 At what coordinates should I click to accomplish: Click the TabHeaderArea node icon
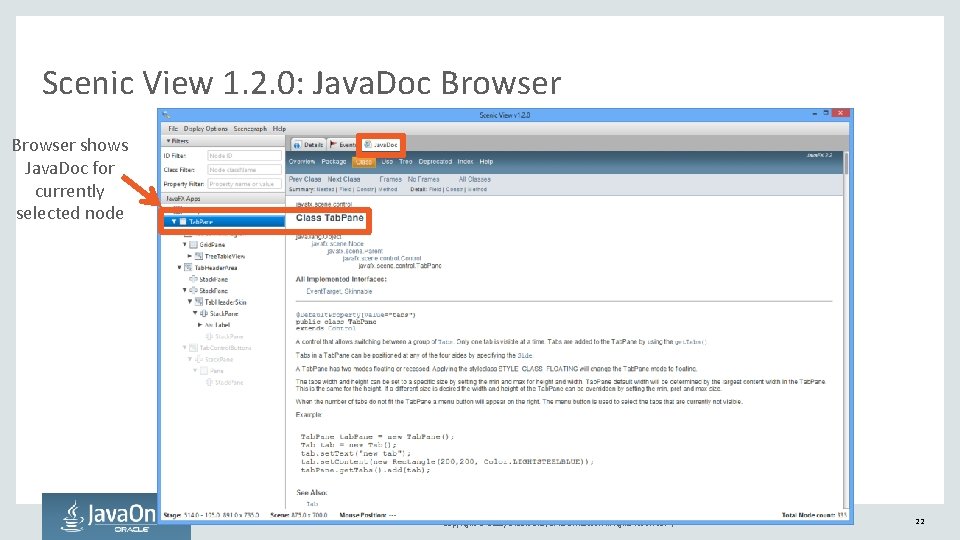point(188,268)
